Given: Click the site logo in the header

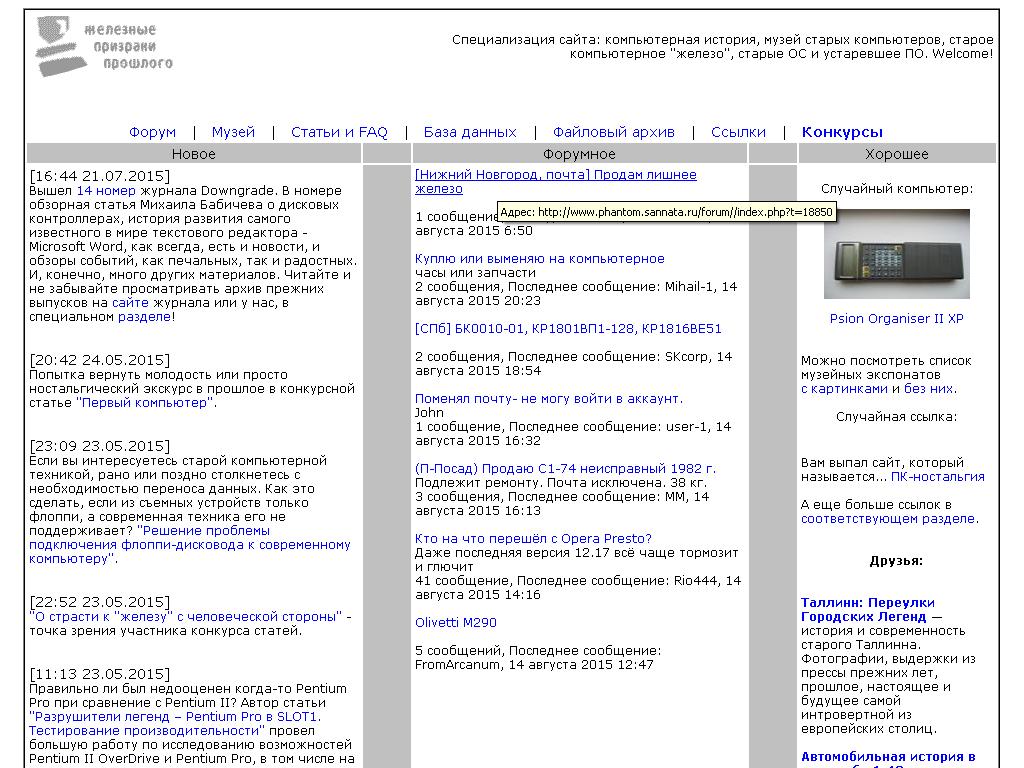Looking at the screenshot, I should click(x=103, y=47).
